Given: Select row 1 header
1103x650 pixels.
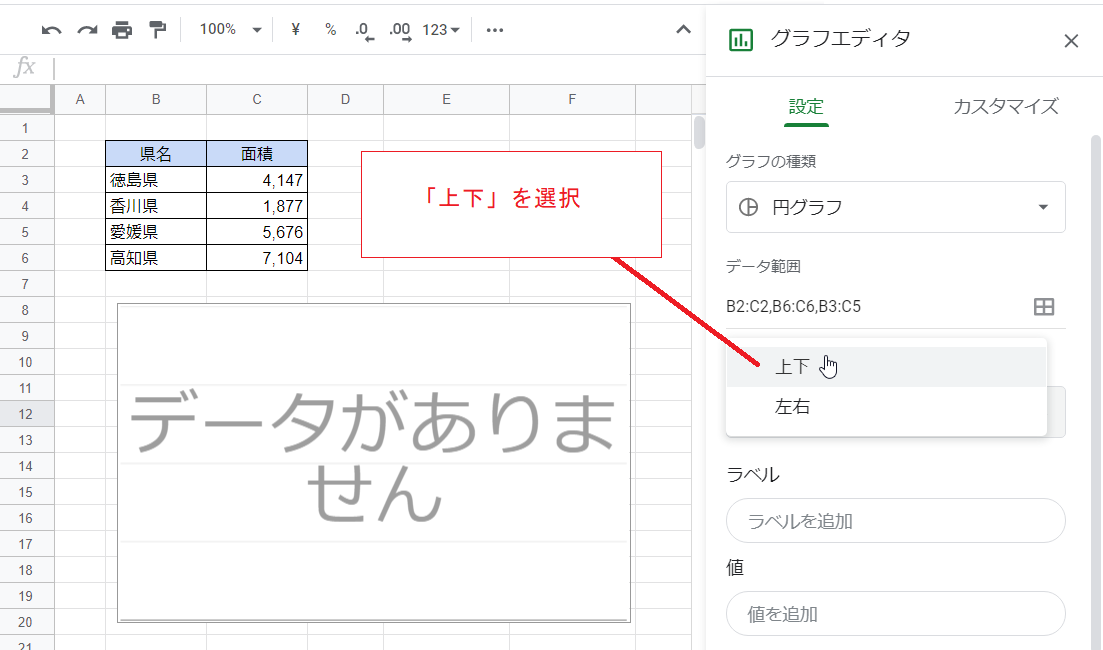Looking at the screenshot, I should click(x=25, y=128).
